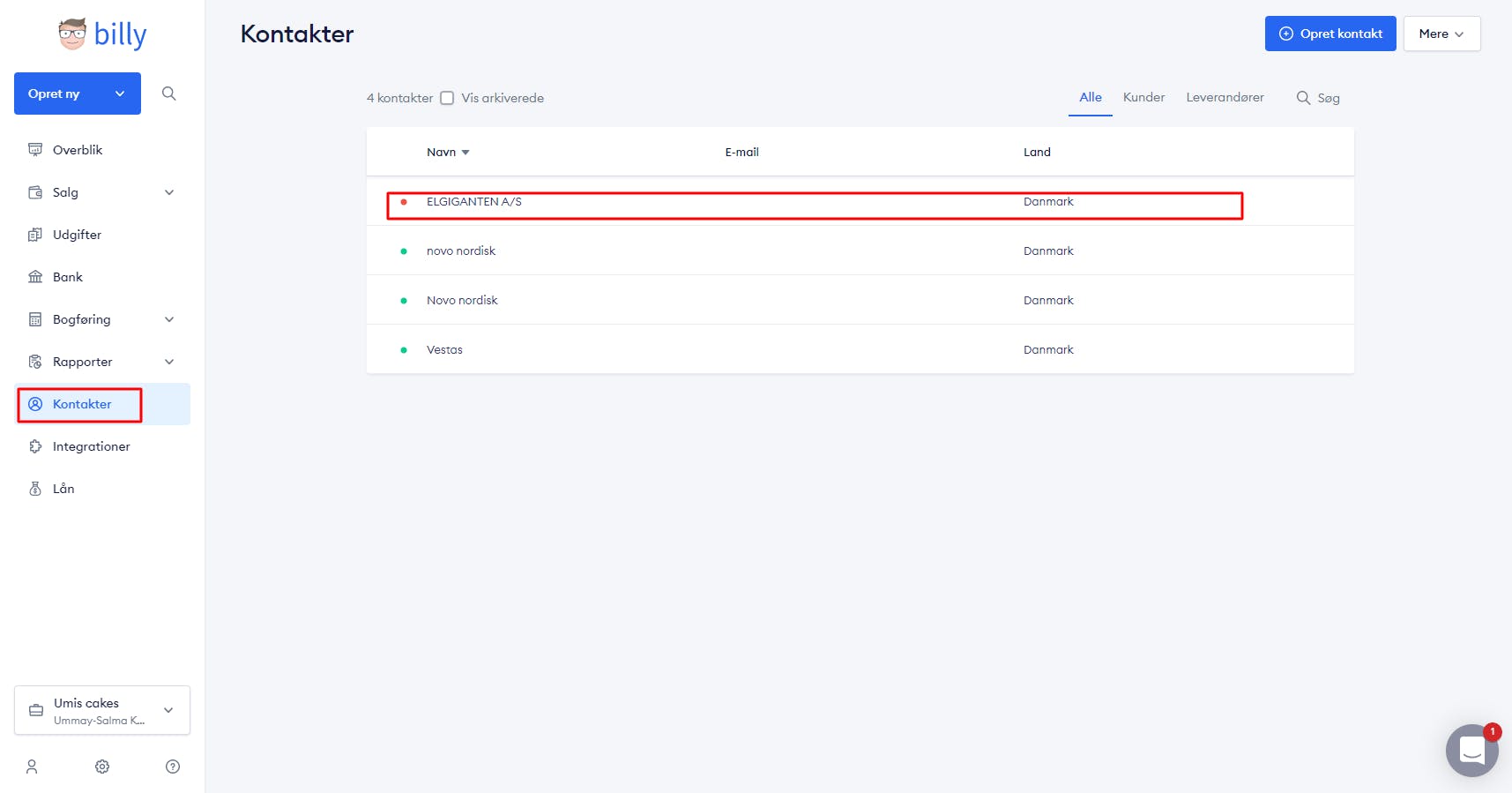The image size is (1512, 793).
Task: Click the Bank building icon
Action: click(x=35, y=277)
